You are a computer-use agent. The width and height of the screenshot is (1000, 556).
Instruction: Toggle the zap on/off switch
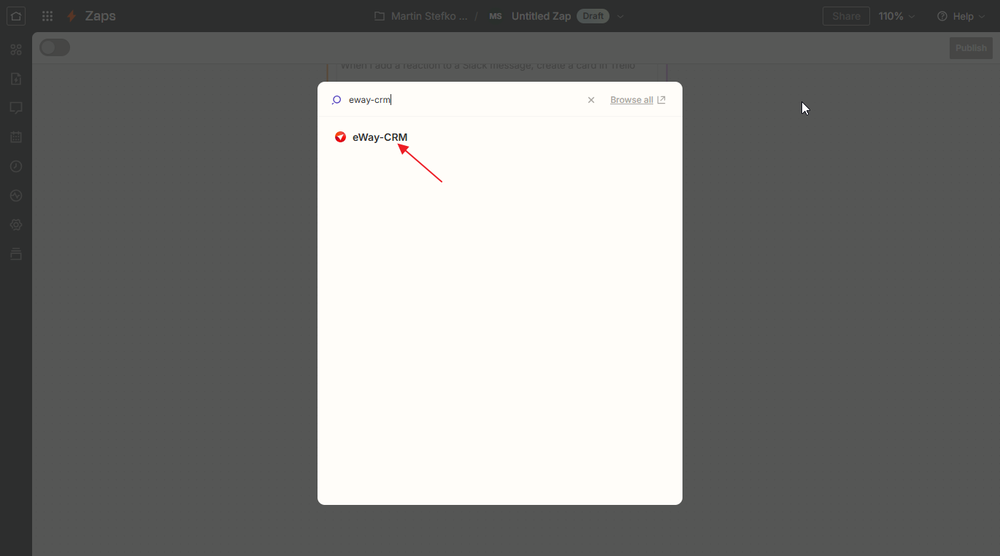[55, 47]
